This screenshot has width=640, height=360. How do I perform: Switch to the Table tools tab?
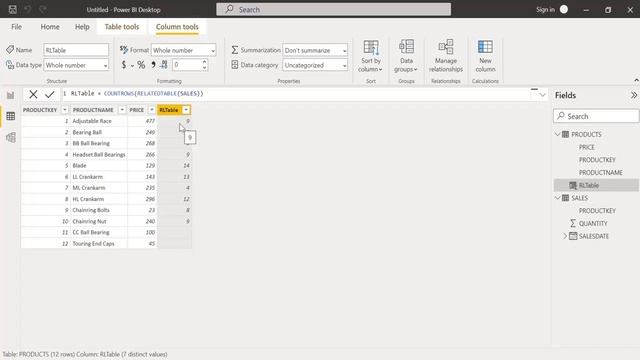[122, 27]
